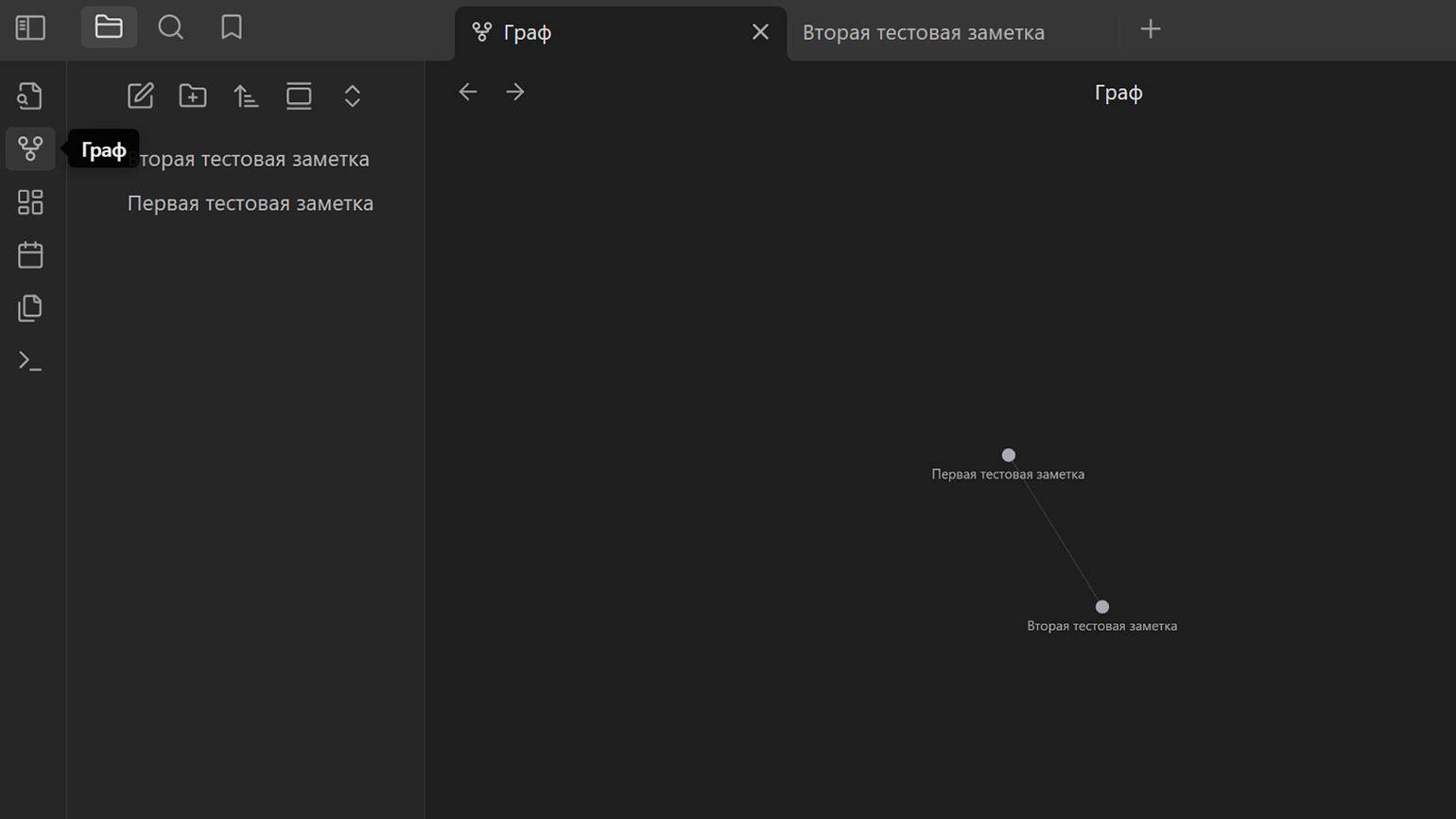1456x819 pixels.
Task: Open the templates copy icon
Action: pyautogui.click(x=30, y=307)
